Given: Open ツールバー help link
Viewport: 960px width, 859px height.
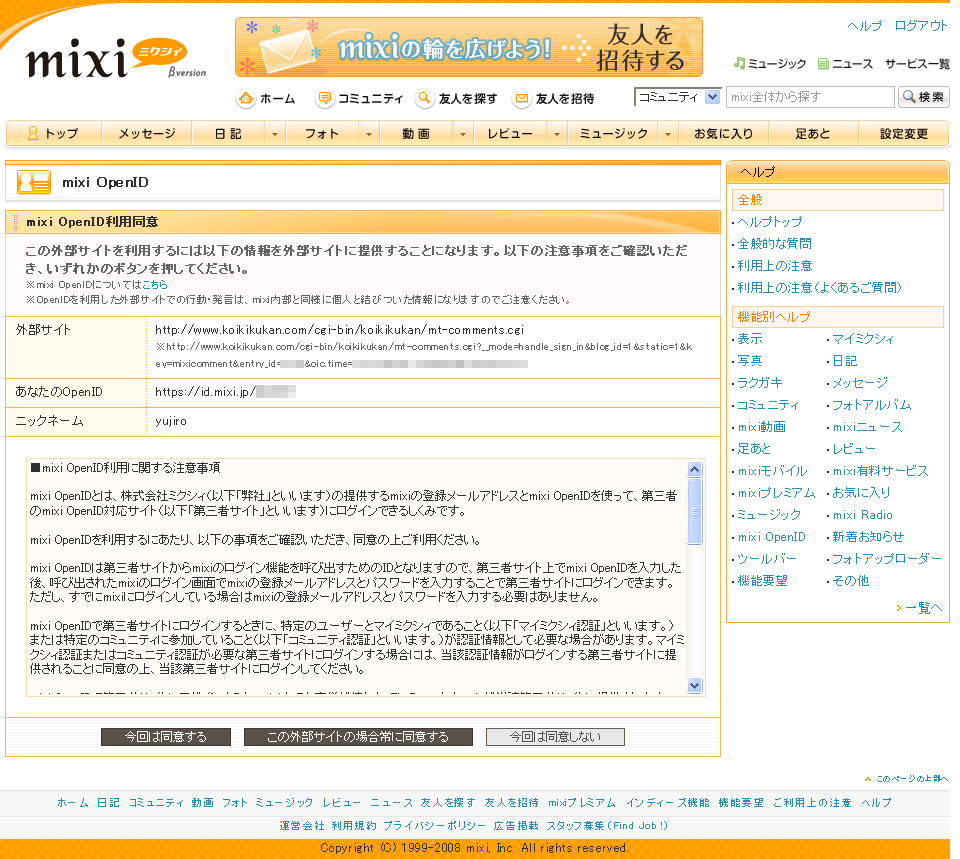Looking at the screenshot, I should point(767,559).
